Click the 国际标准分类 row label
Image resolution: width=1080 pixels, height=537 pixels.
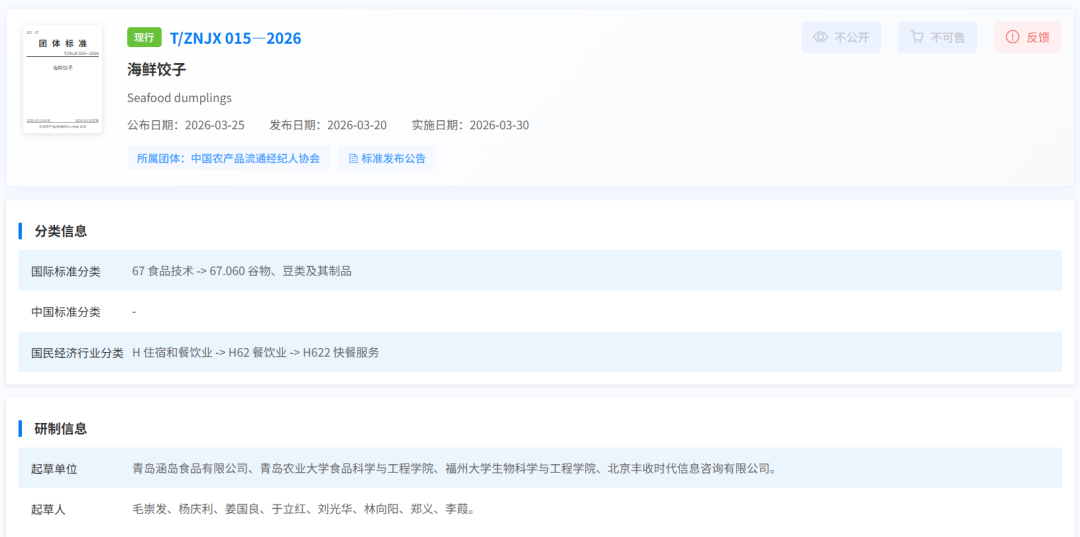[65, 271]
